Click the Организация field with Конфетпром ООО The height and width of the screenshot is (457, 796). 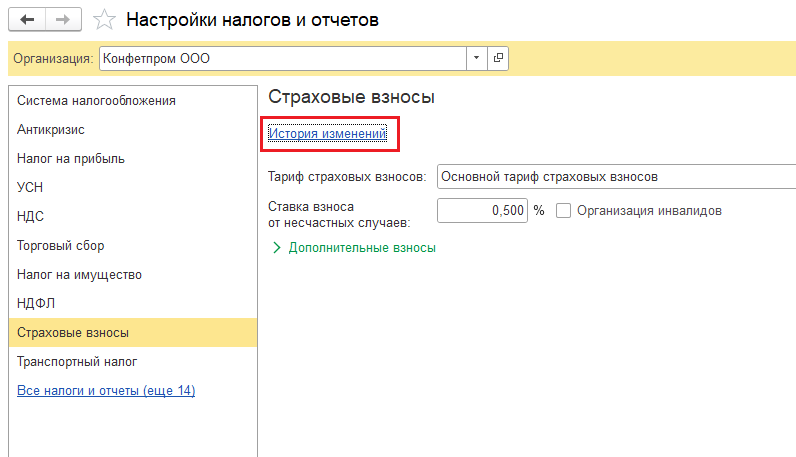[283, 58]
